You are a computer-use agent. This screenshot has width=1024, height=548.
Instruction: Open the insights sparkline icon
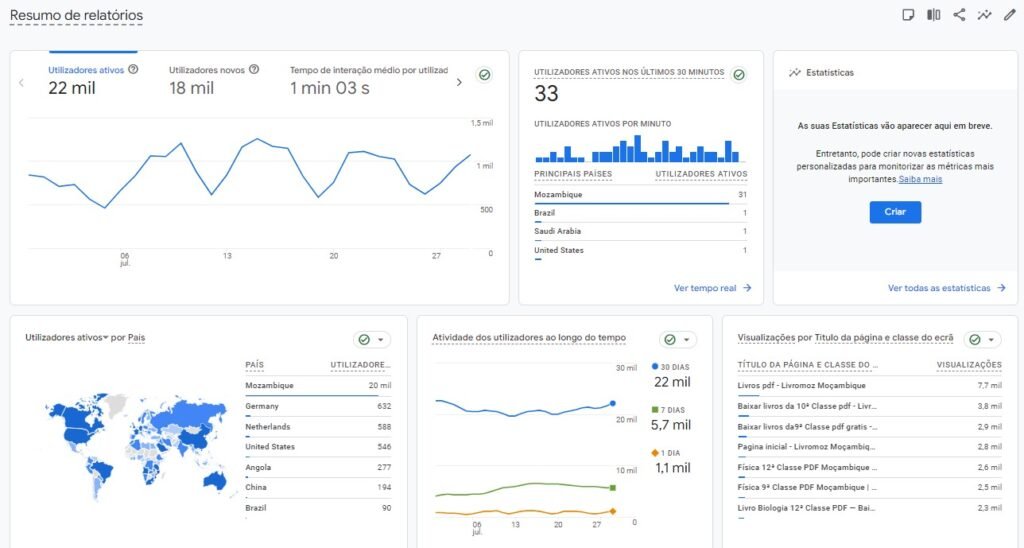point(984,15)
